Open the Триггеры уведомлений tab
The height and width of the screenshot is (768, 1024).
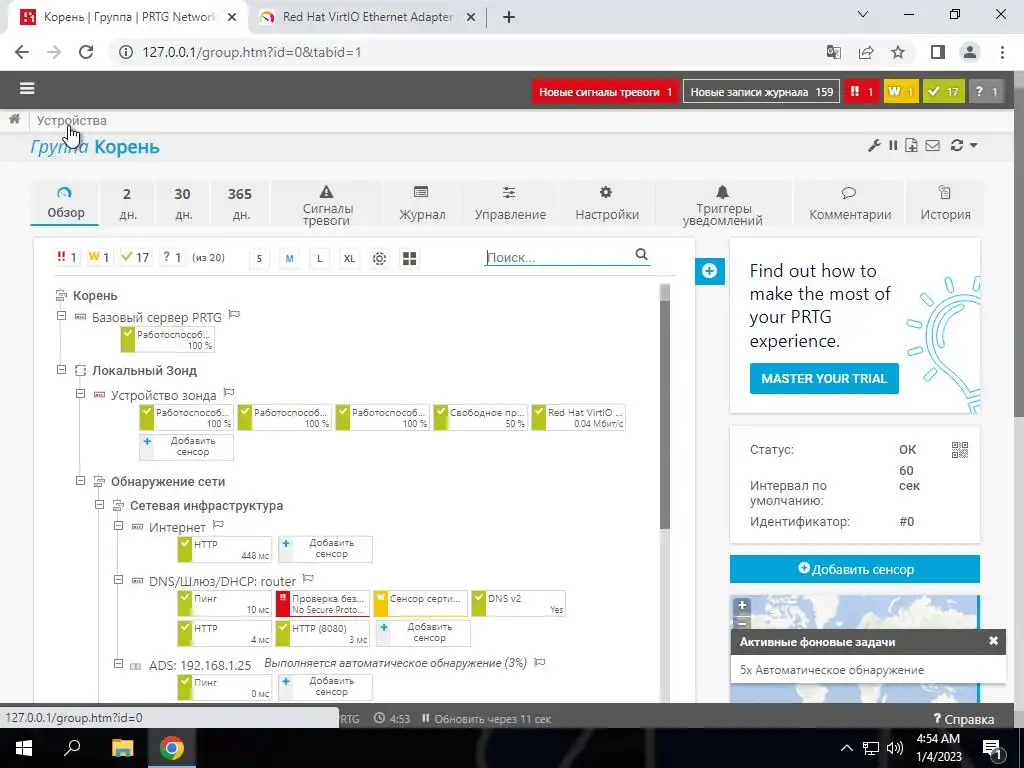[x=722, y=203]
